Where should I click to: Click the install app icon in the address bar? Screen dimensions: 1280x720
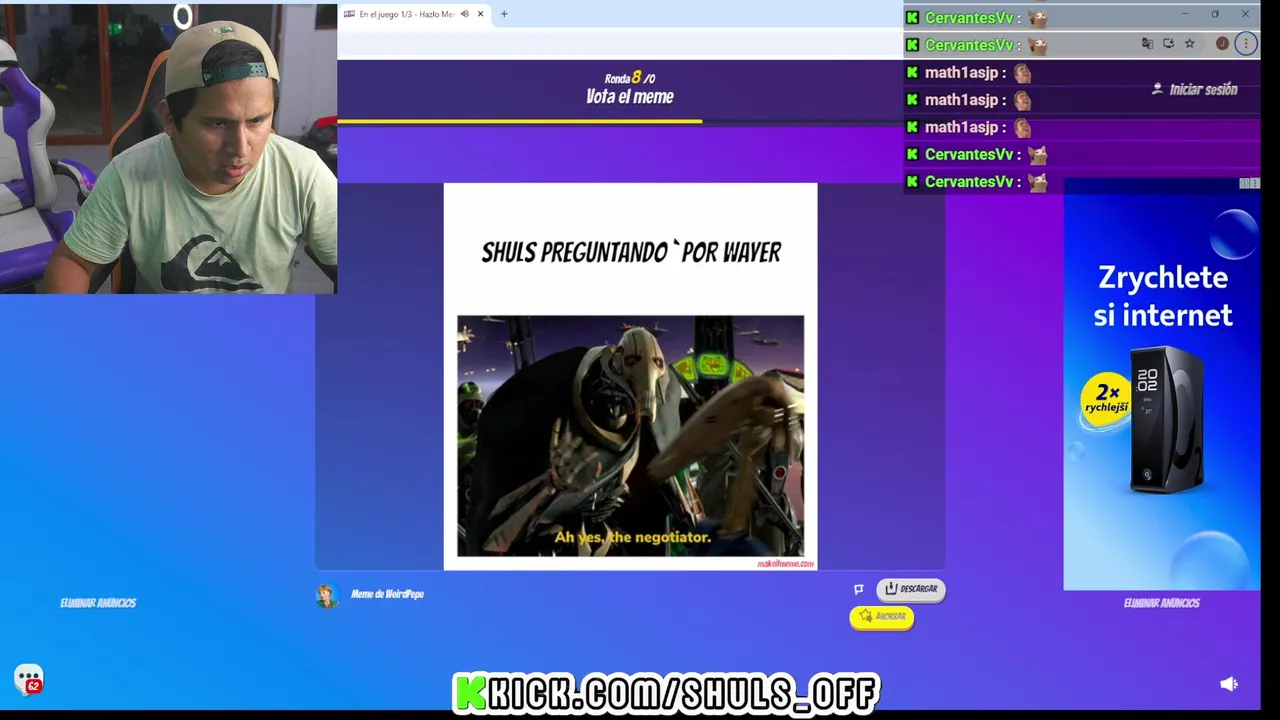[1168, 44]
